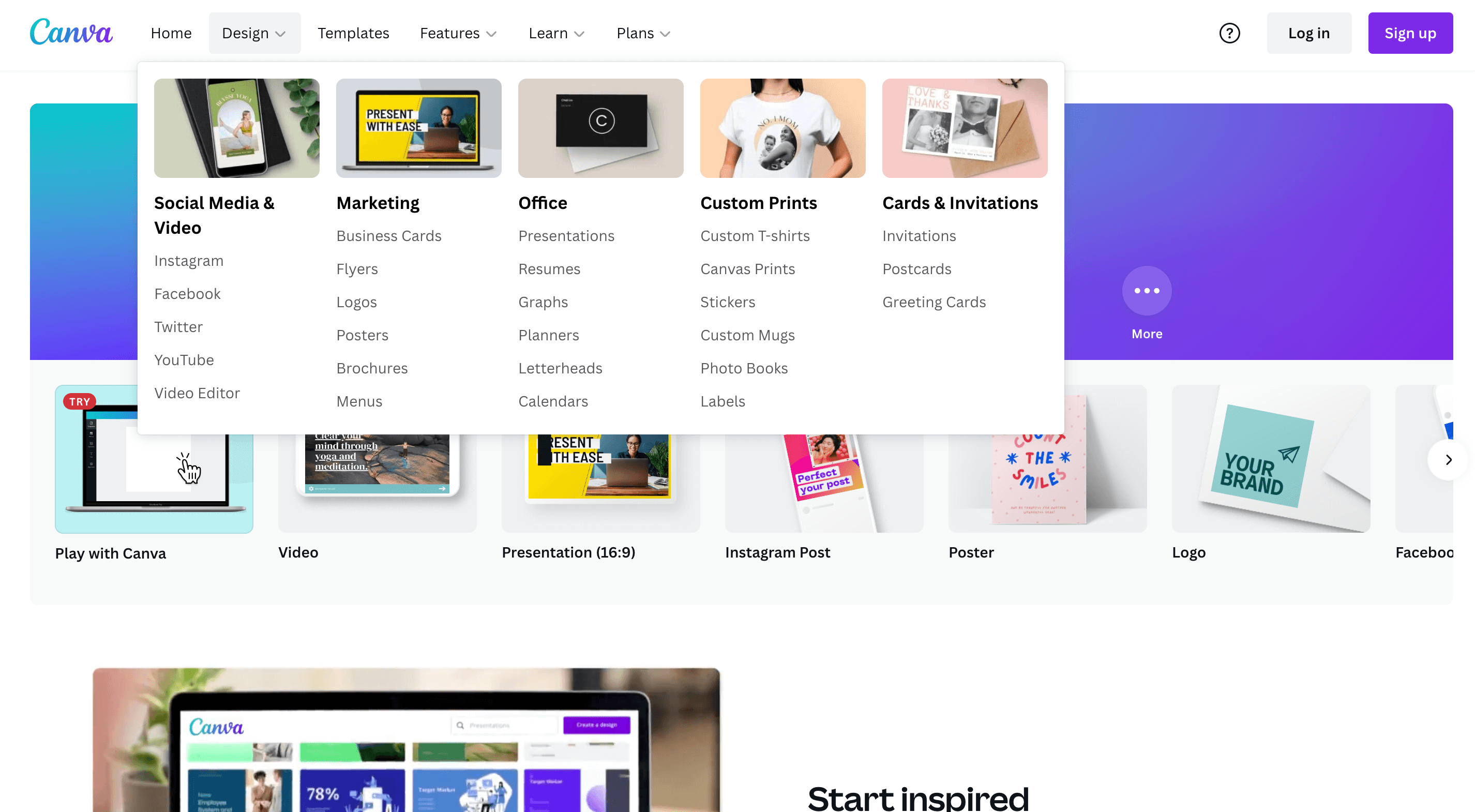1475x812 pixels.
Task: Open the Help question mark icon
Action: tap(1229, 33)
